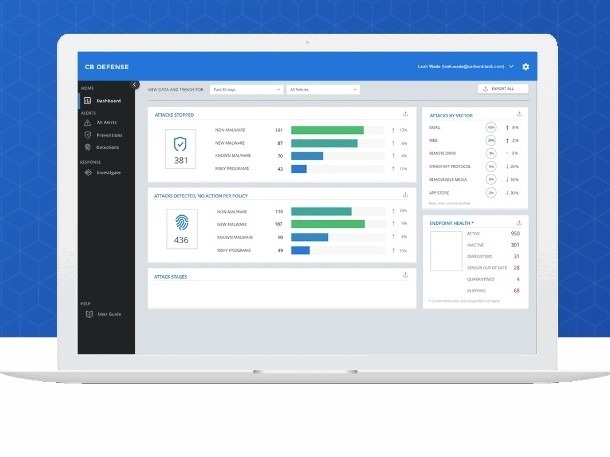Viewport: 610px width, 457px height.
Task: Click the Detections icon in sidebar
Action: tap(88, 147)
